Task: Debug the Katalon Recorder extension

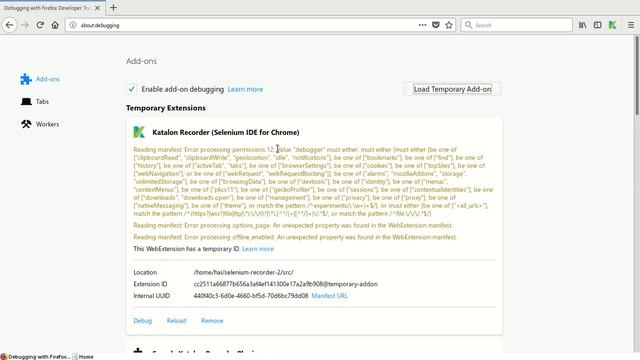Action: pos(142,321)
